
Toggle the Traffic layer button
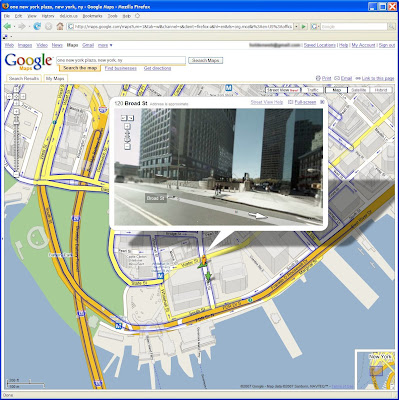click(313, 90)
